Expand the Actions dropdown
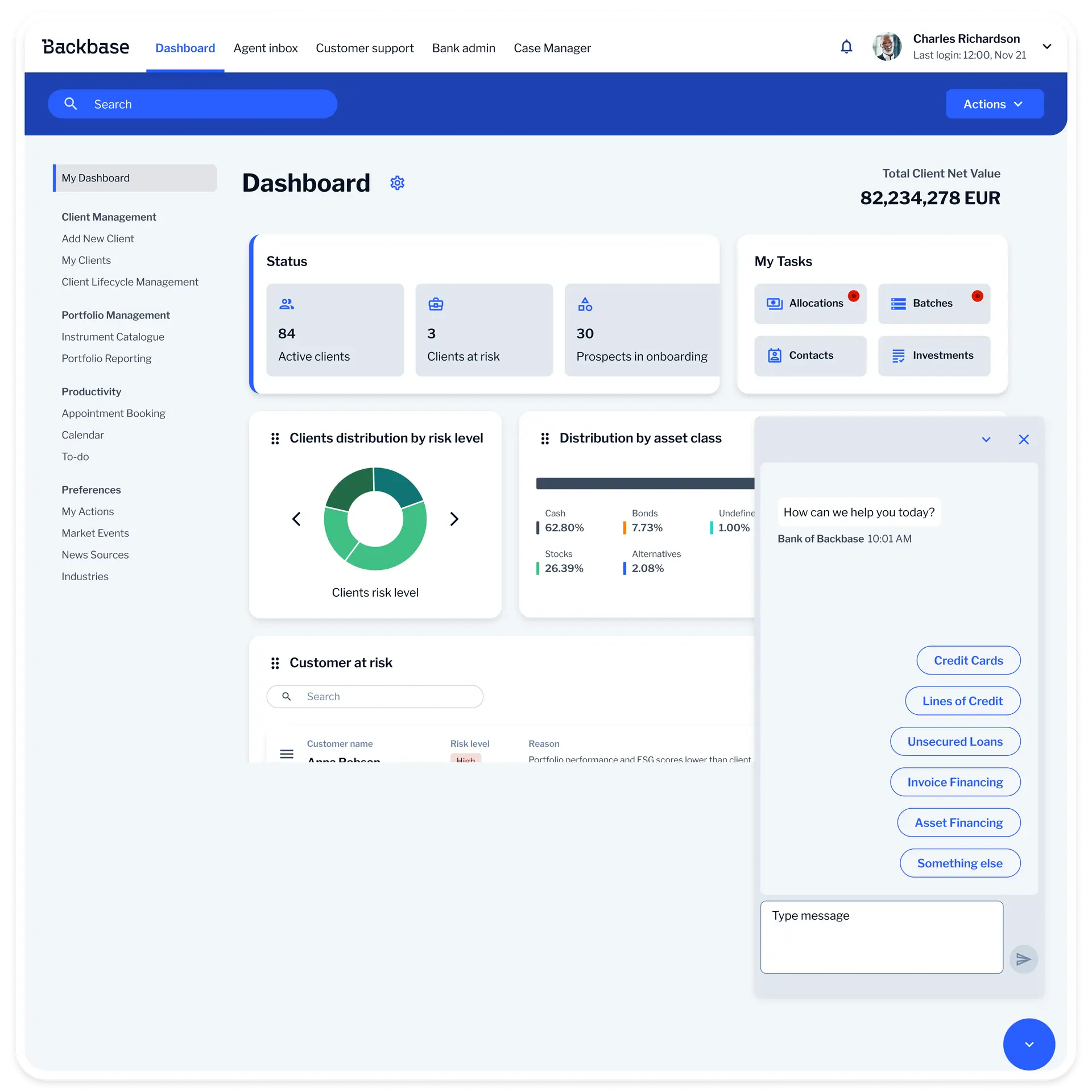1092x1092 pixels. (x=994, y=104)
